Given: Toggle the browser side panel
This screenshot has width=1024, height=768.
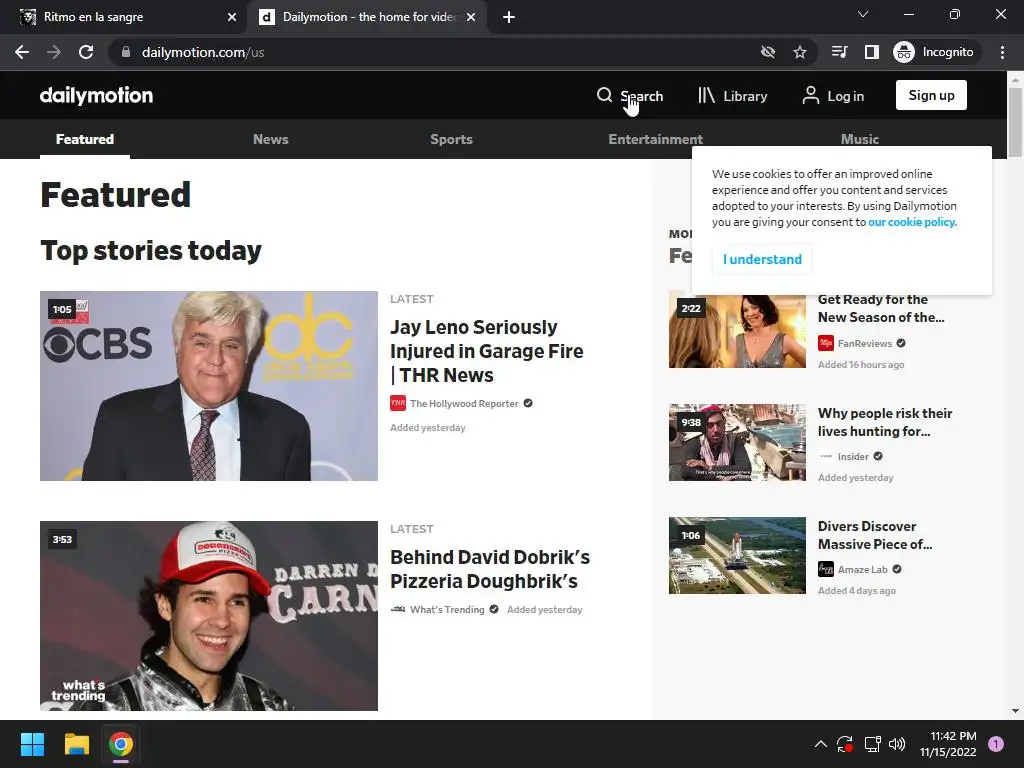Looking at the screenshot, I should [872, 52].
